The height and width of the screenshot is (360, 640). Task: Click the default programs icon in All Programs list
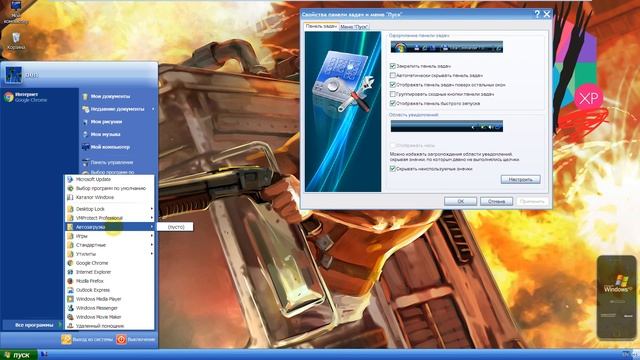click(x=70, y=188)
